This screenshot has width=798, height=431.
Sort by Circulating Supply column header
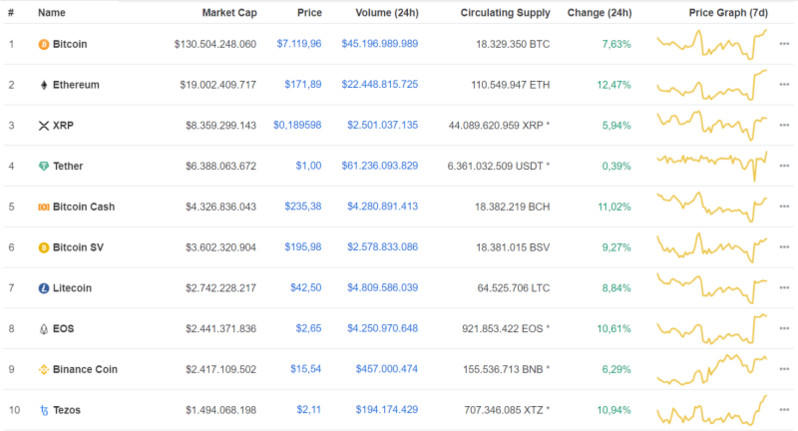504,13
